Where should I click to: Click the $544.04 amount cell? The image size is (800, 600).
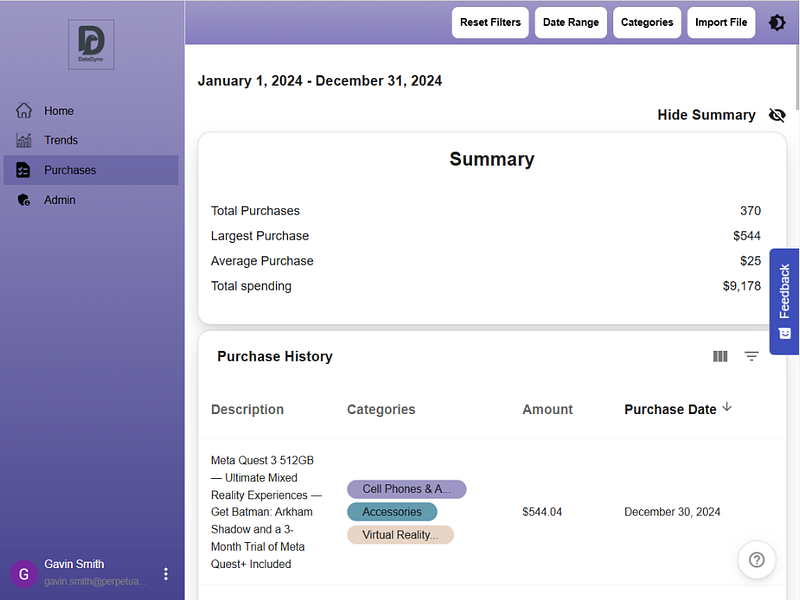[542, 512]
